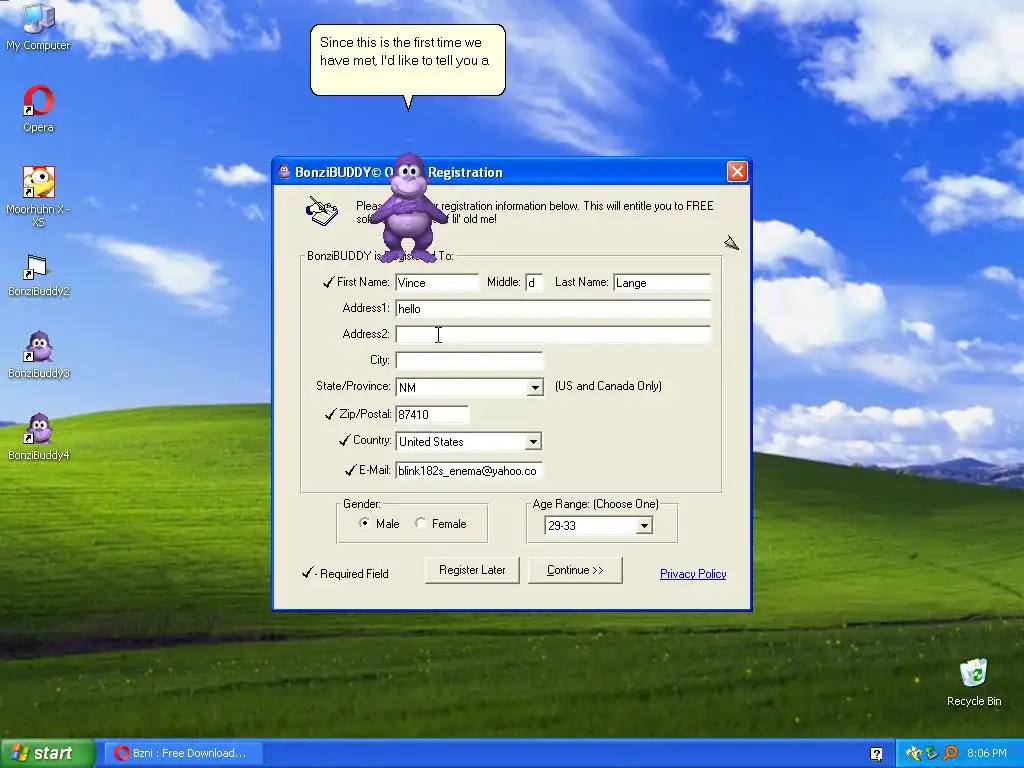This screenshot has width=1024, height=768.
Task: Open the My Computer desktop icon
Action: tap(38, 26)
